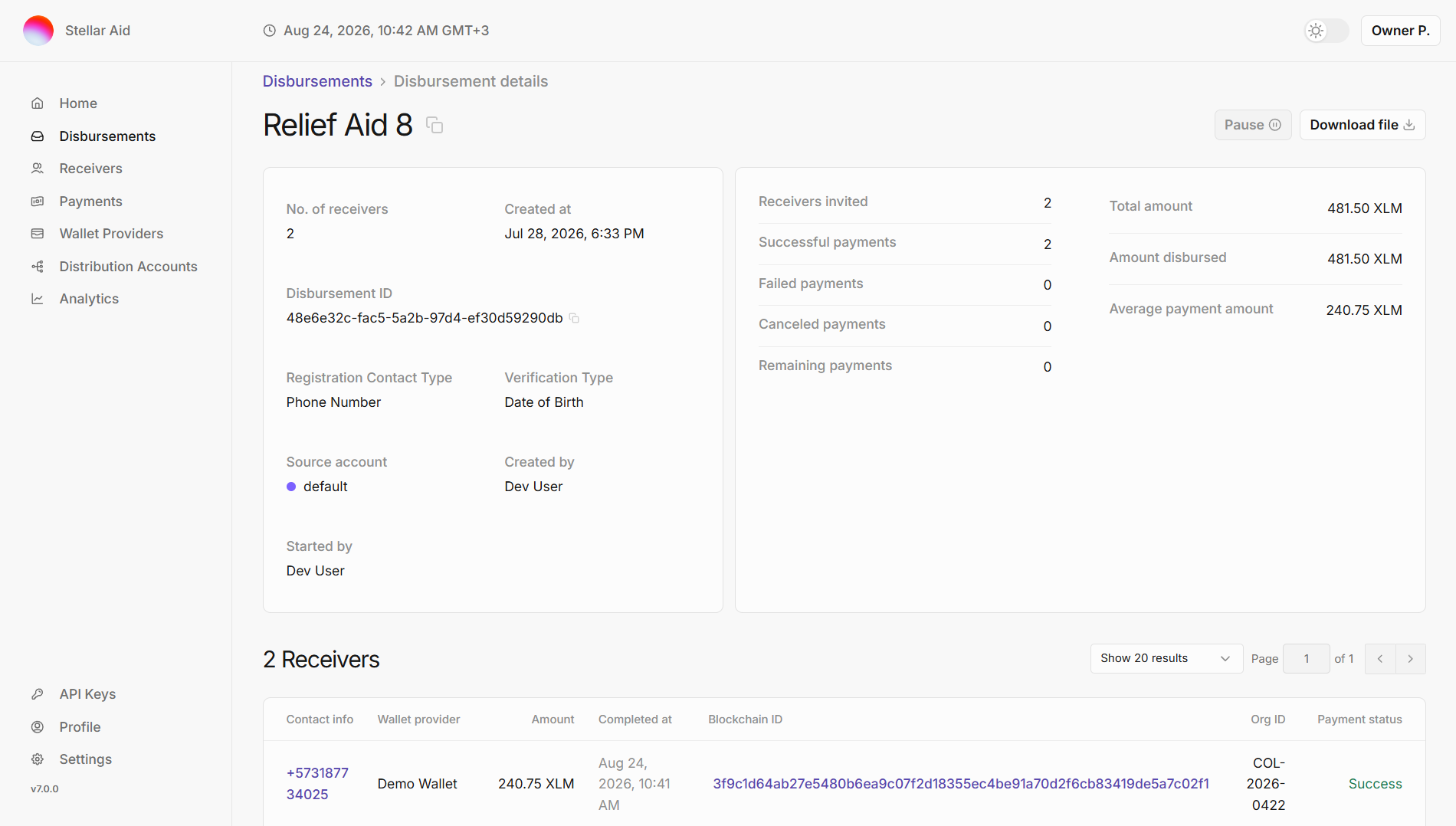Open Home in the sidebar

(78, 103)
